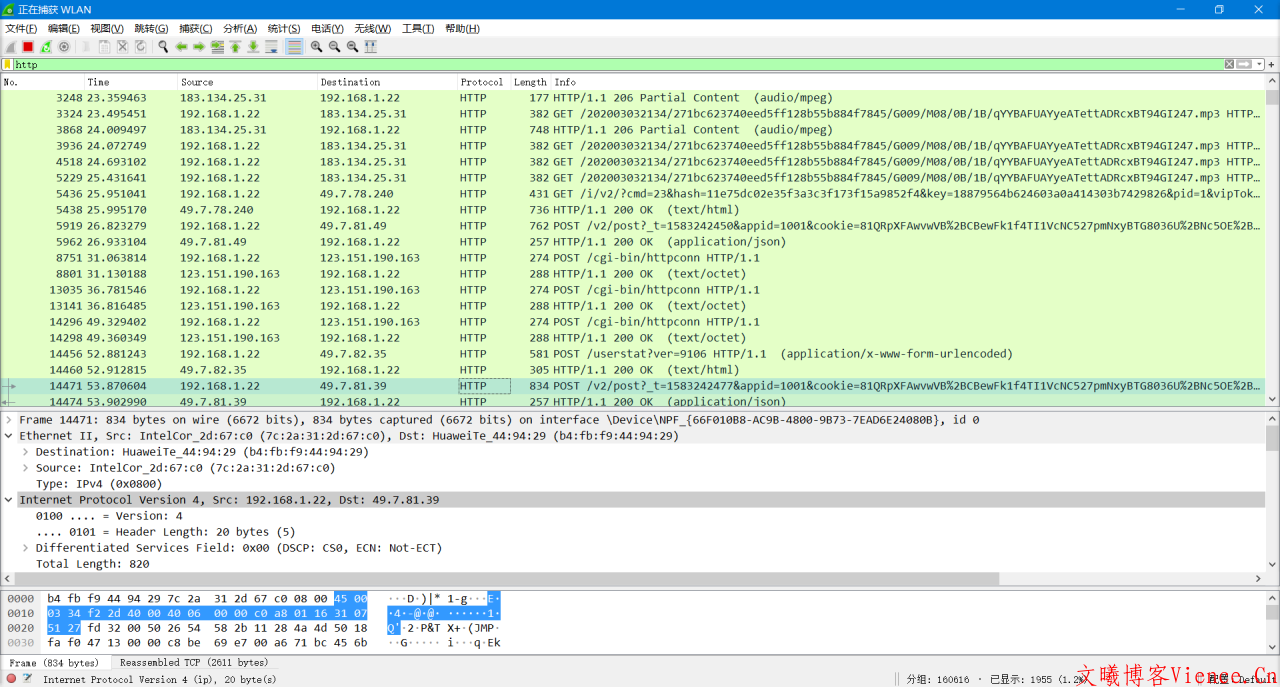Go to the first packet
The height and width of the screenshot is (687, 1280).
235,47
